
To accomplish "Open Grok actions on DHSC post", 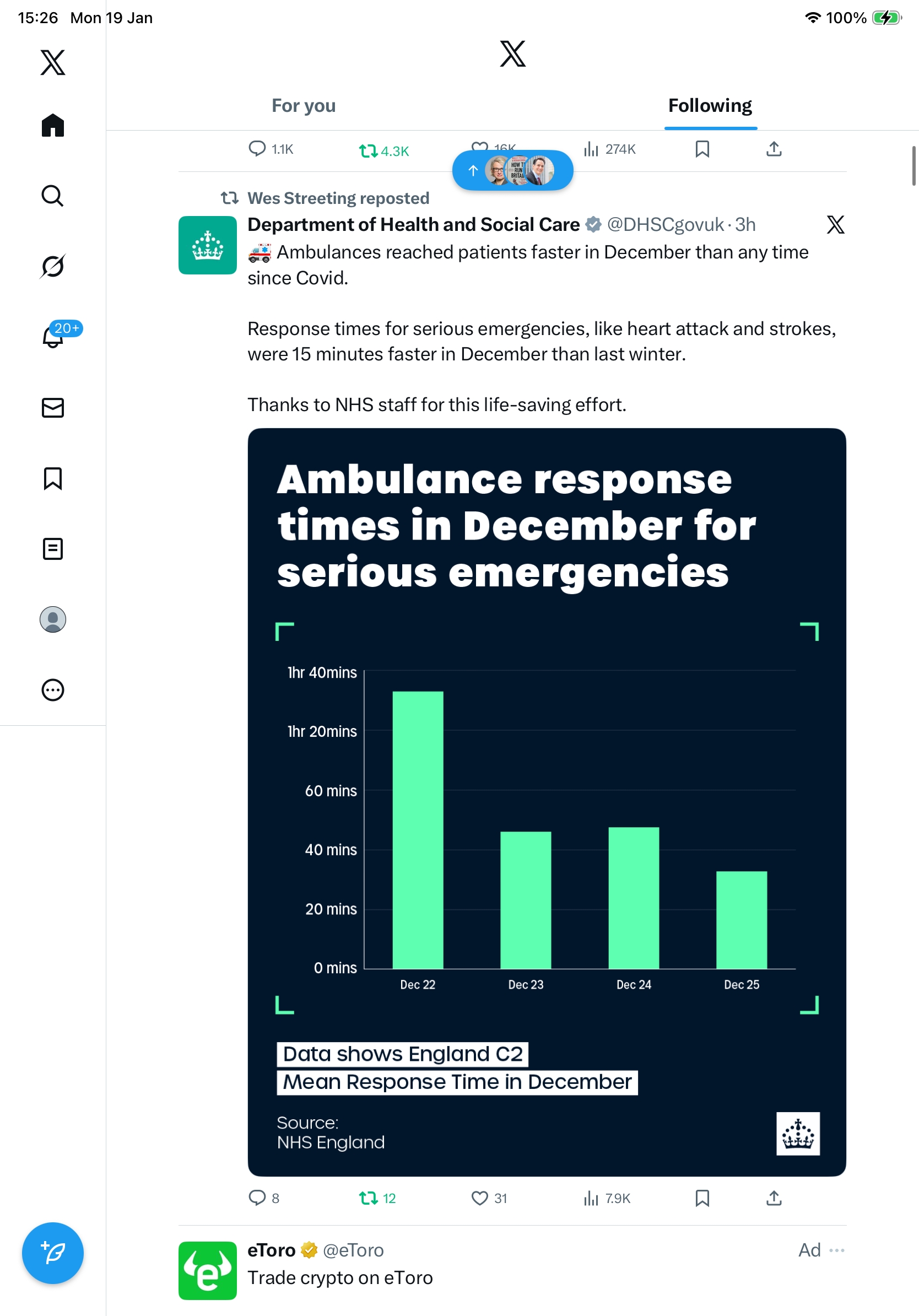I will point(835,225).
